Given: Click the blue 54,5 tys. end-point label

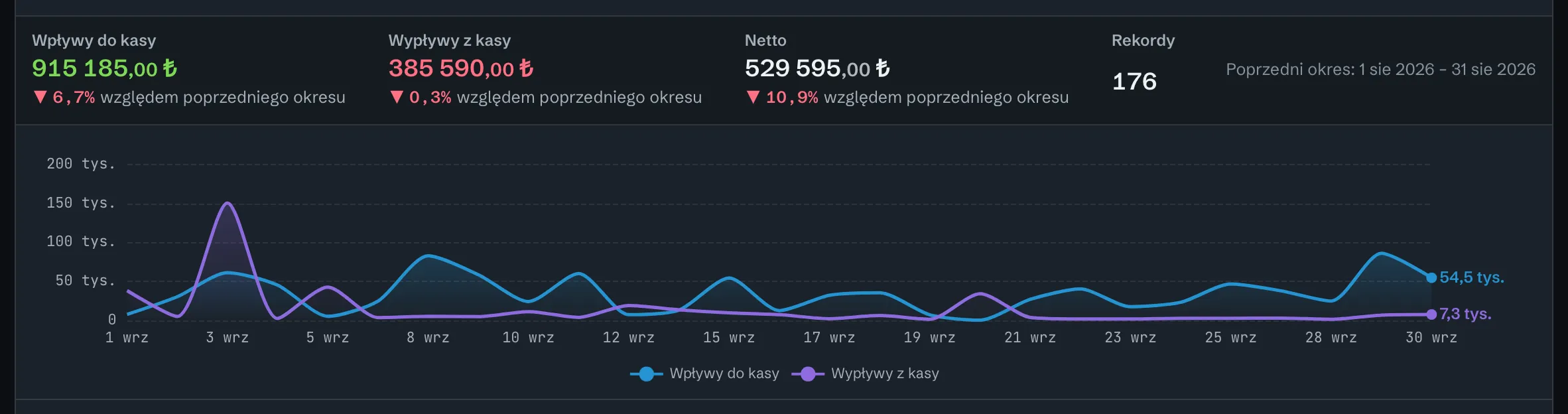Looking at the screenshot, I should coord(1471,277).
